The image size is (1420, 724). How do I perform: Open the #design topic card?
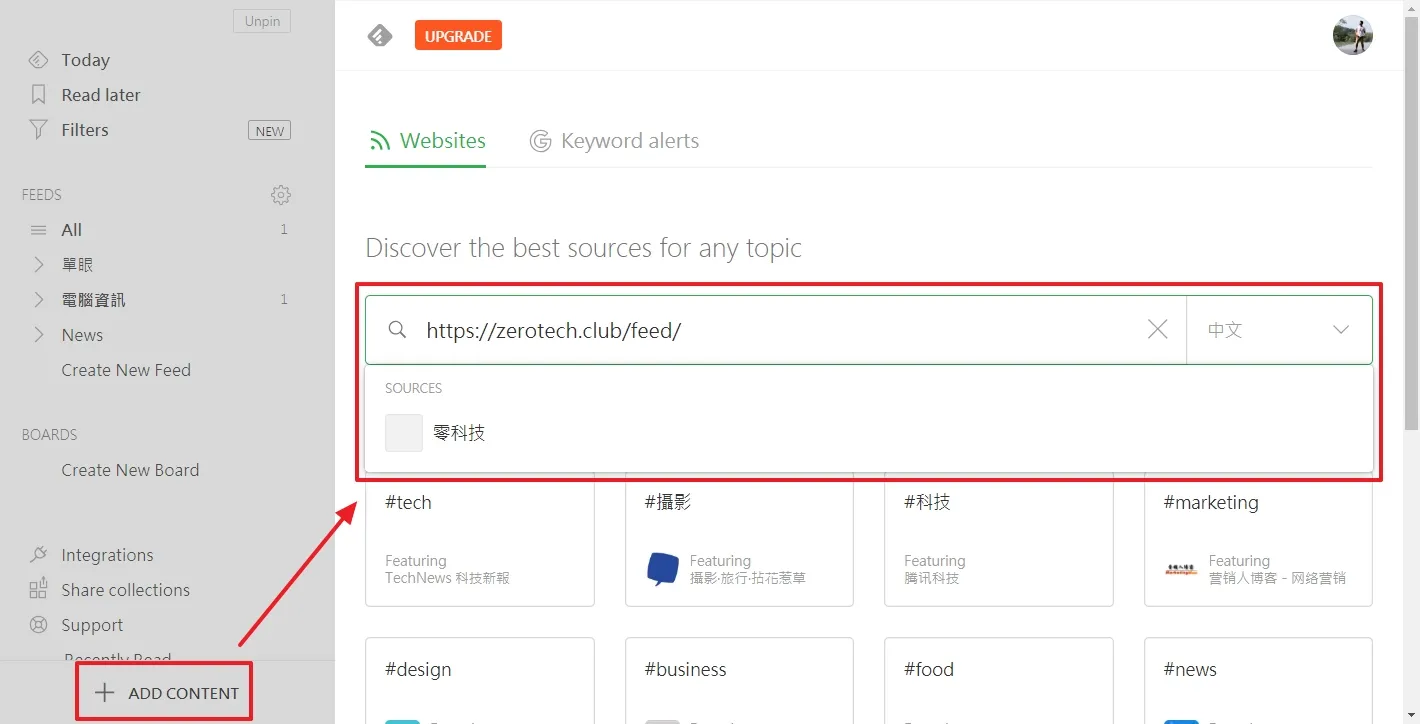pos(480,681)
